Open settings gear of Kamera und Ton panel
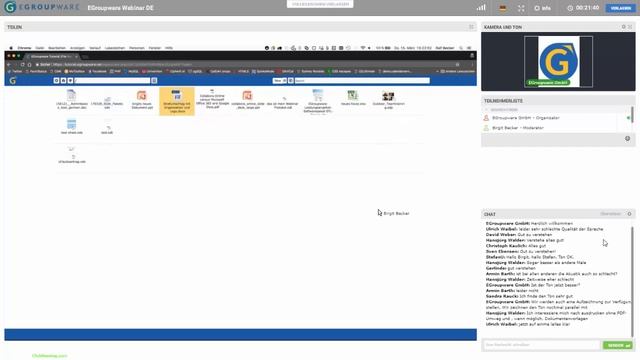This screenshot has width=640, height=360. point(623,27)
